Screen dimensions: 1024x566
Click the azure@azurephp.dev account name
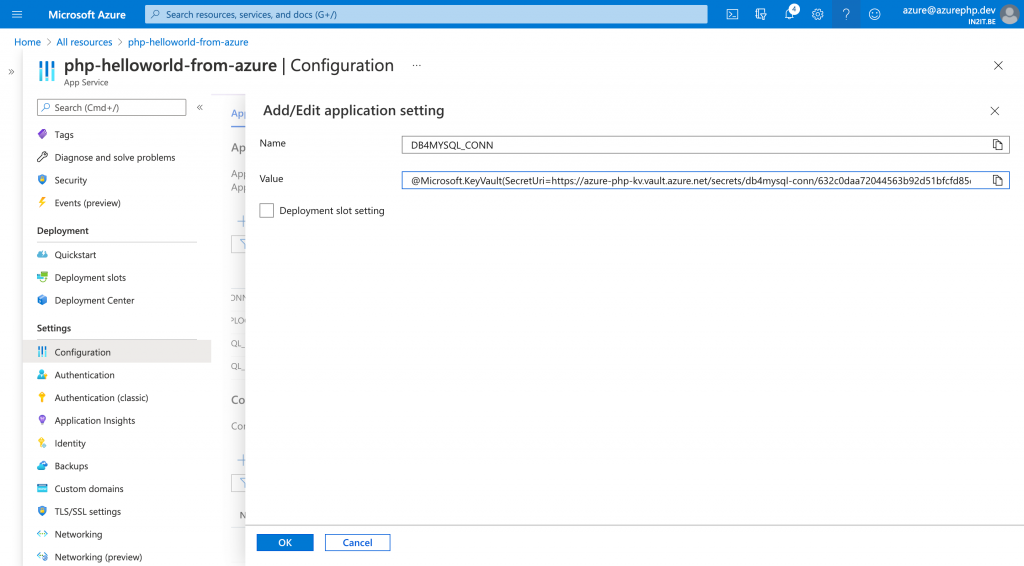click(x=949, y=10)
